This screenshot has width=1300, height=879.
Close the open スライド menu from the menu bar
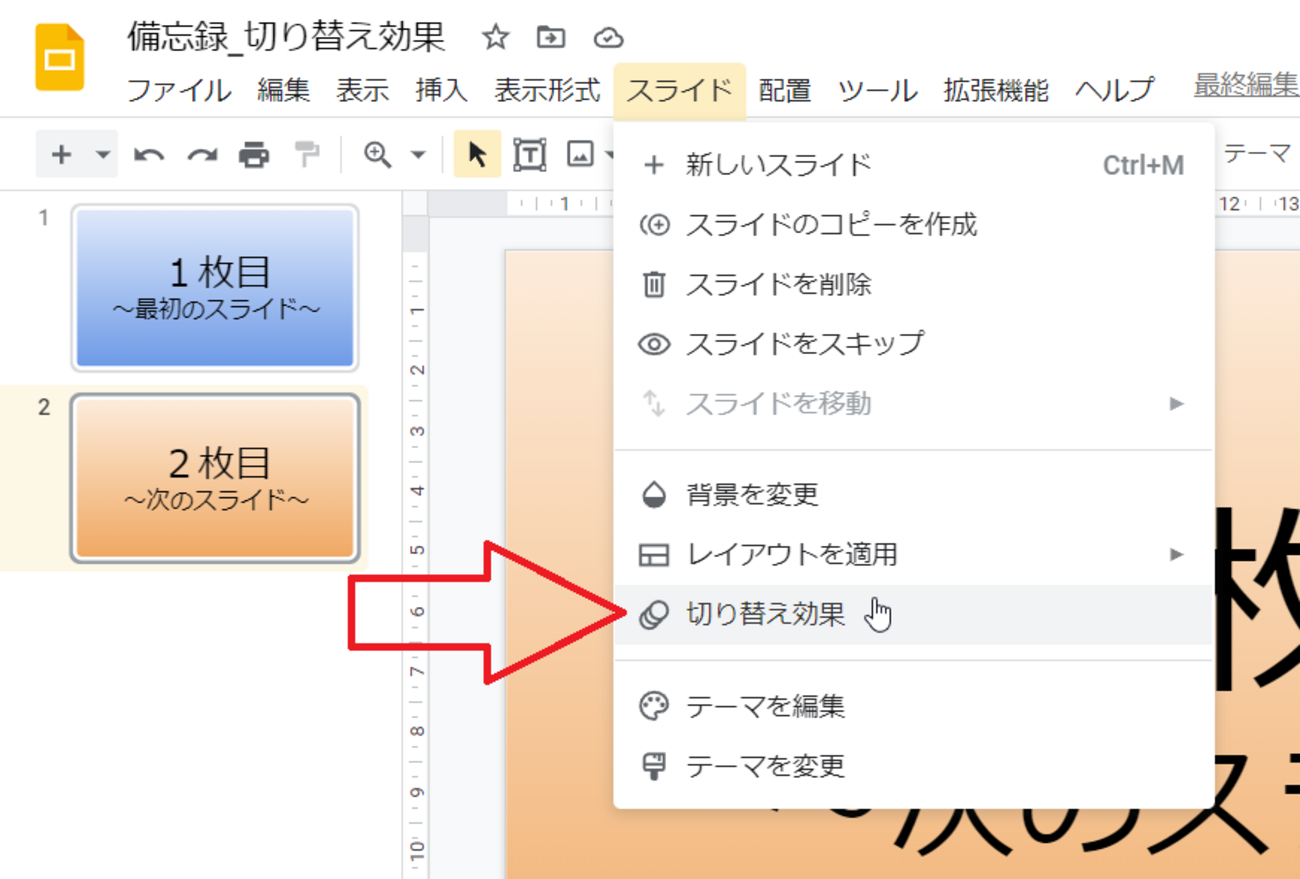[680, 91]
